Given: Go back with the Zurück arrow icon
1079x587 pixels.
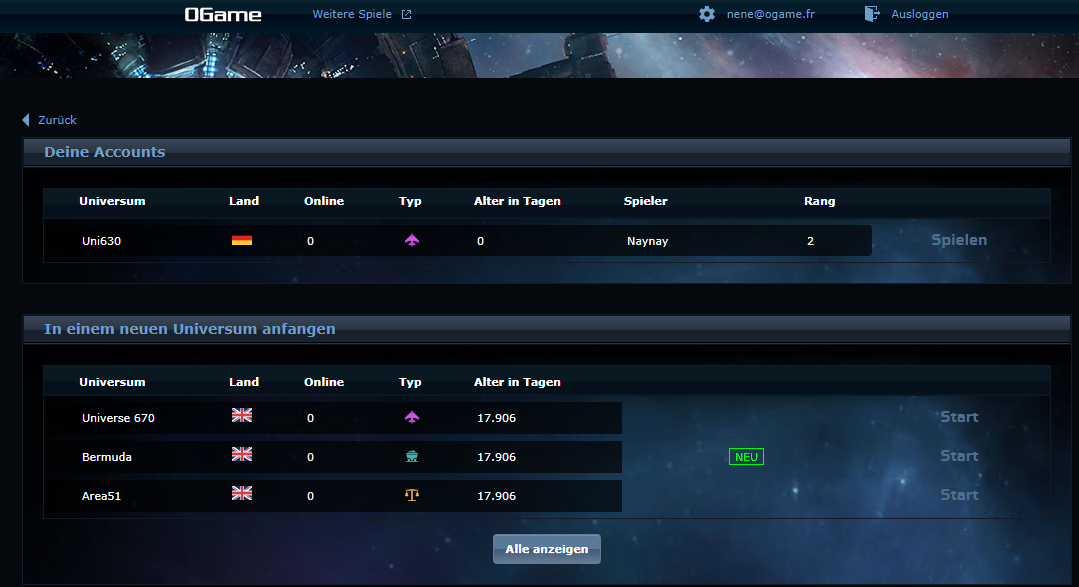Looking at the screenshot, I should 26,120.
